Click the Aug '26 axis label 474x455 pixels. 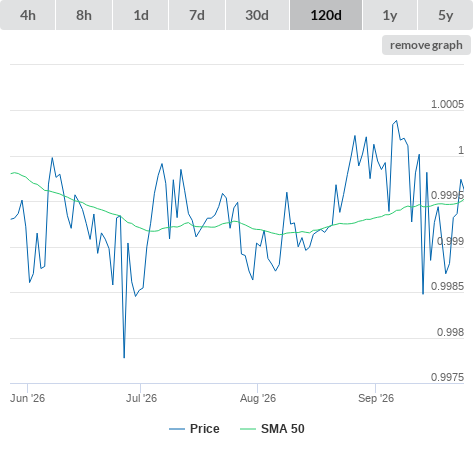pos(258,398)
